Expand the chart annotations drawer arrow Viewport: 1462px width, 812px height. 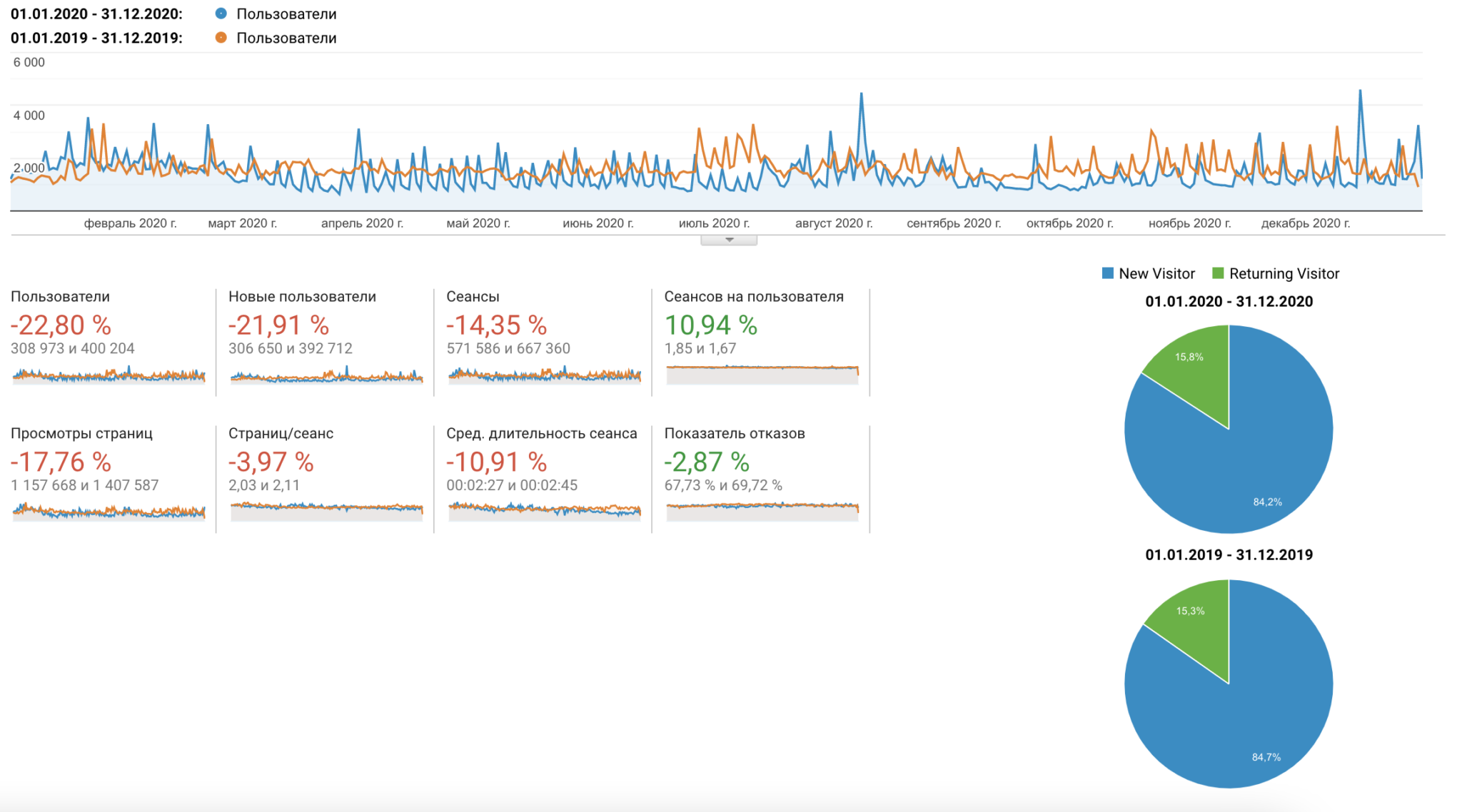729,240
